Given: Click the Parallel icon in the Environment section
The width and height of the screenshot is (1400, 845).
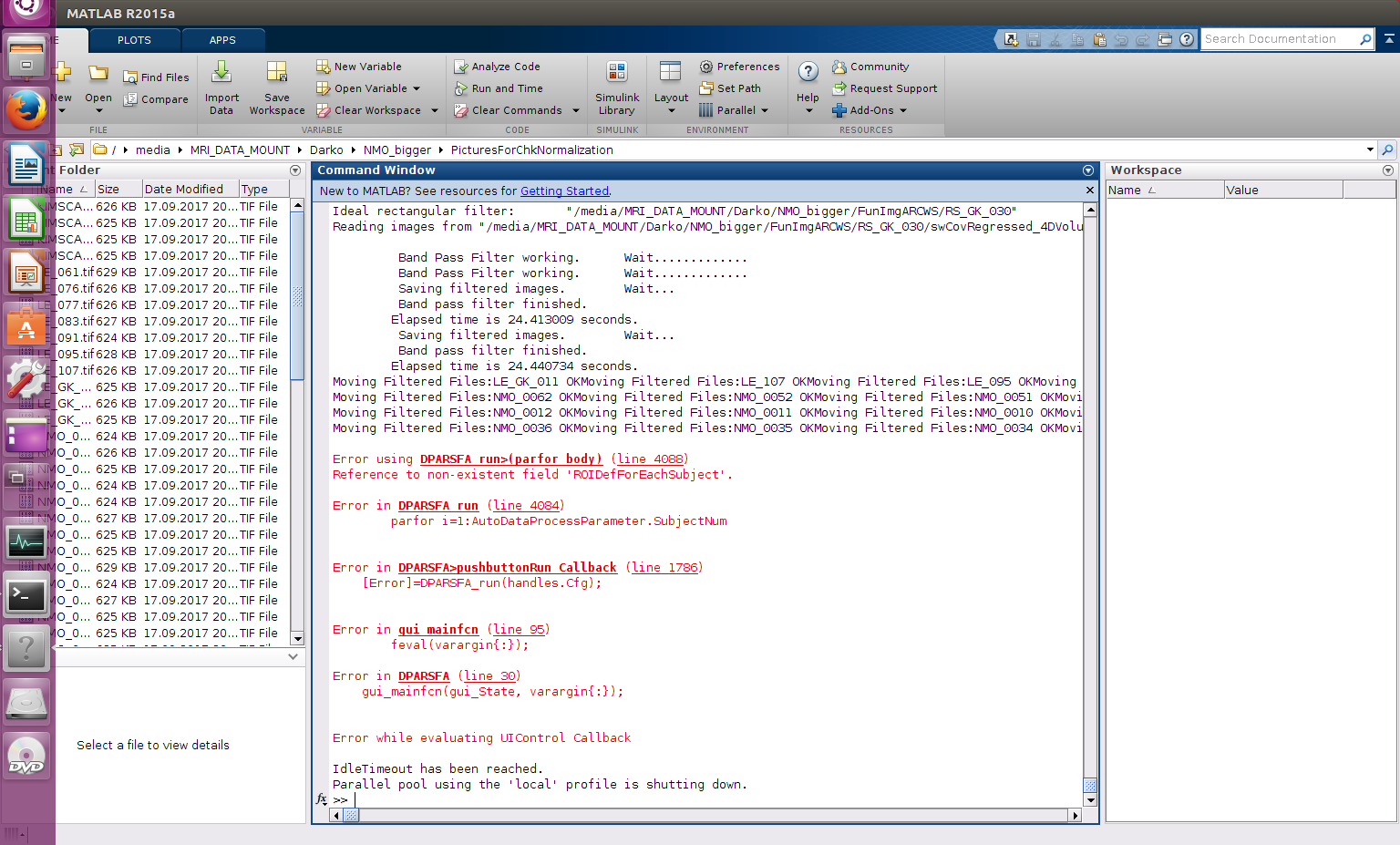Looking at the screenshot, I should (706, 110).
